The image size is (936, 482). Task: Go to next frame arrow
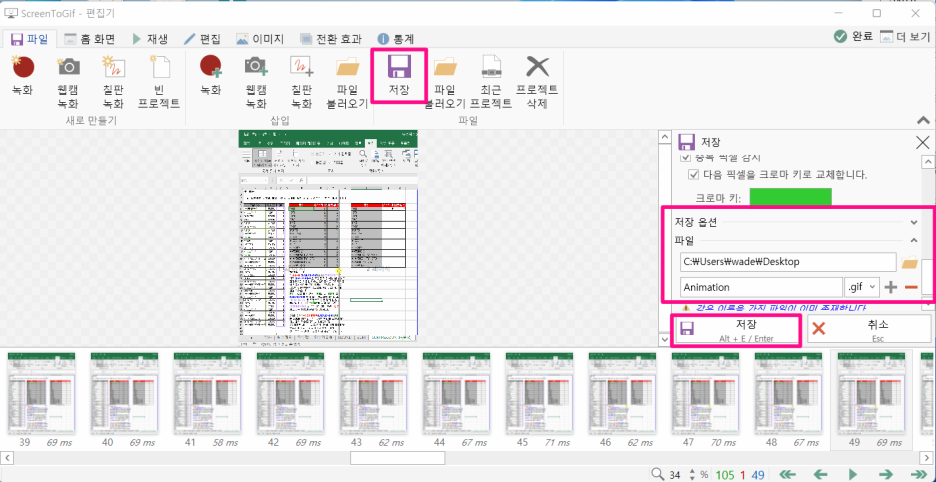885,474
